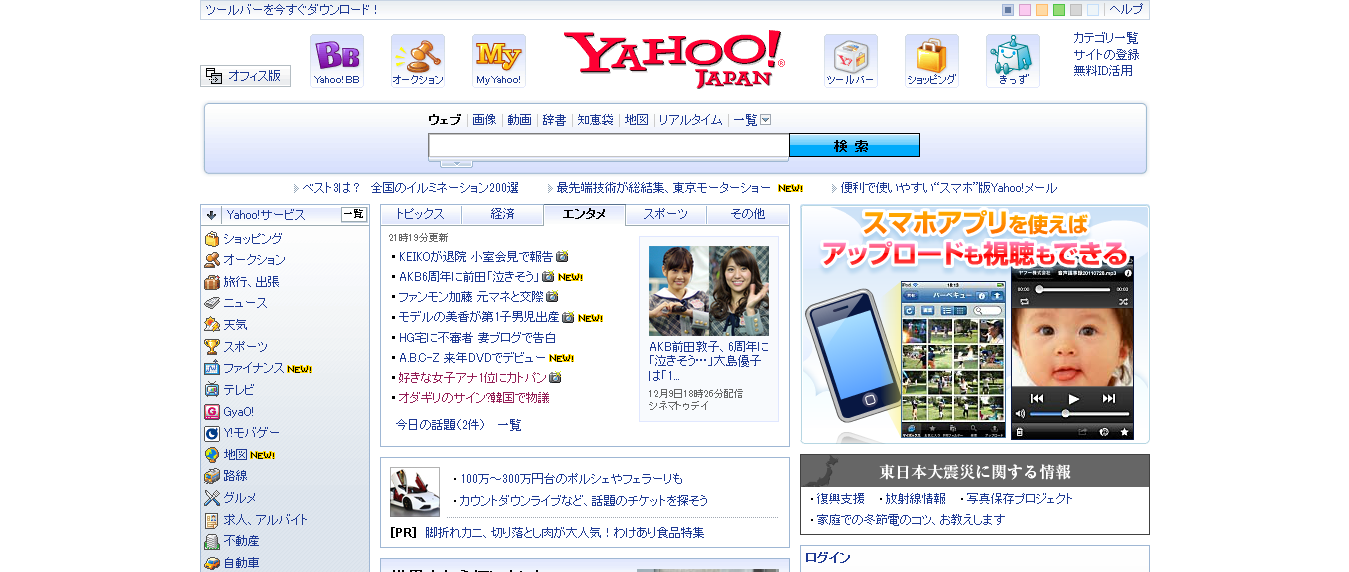Click the 天気 sidebar icon
This screenshot has height=572, width=1349.
212,325
